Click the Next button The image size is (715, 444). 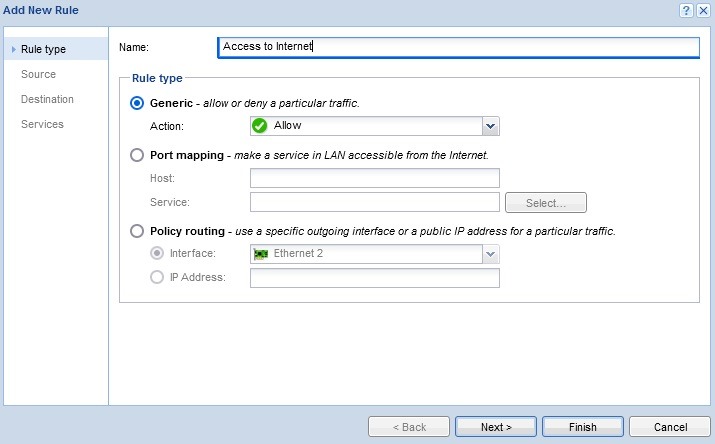click(x=496, y=427)
